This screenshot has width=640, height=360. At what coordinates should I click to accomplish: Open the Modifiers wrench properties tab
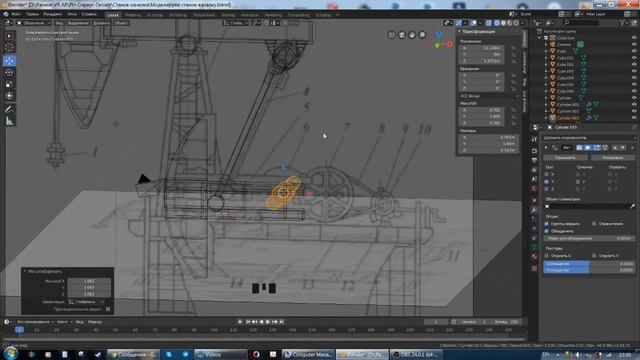click(534, 210)
